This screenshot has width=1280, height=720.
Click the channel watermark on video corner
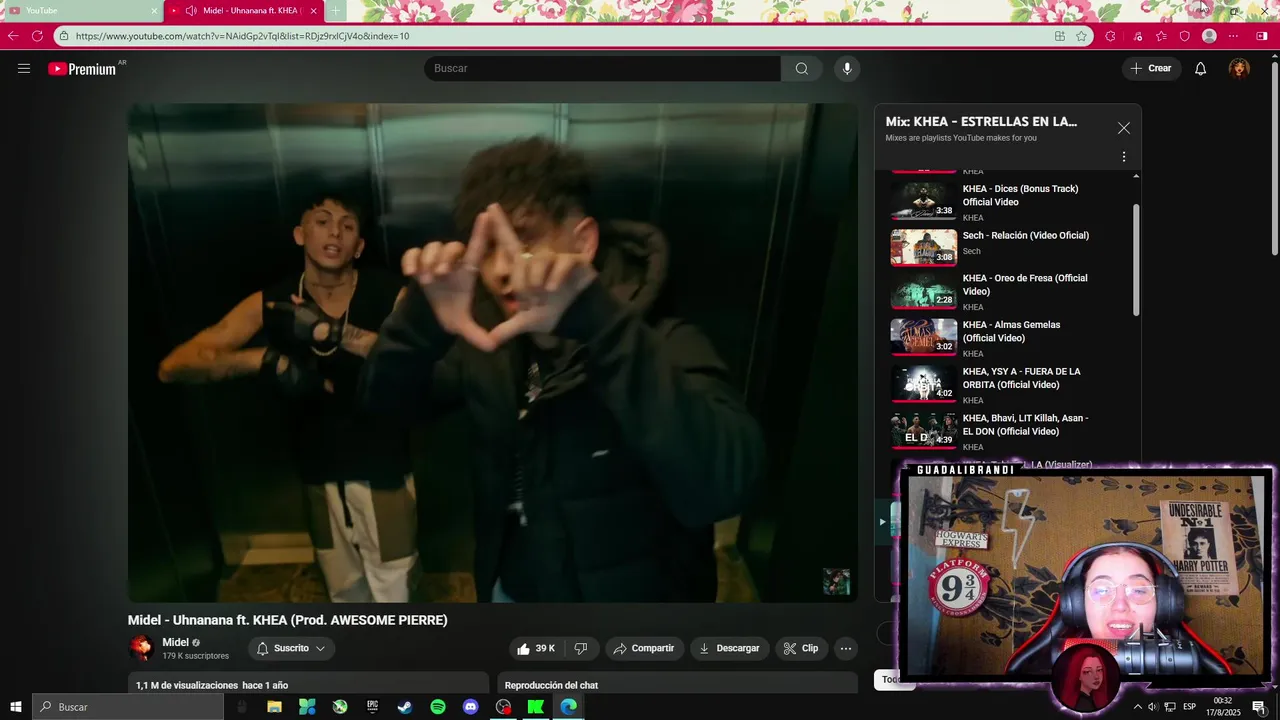tap(836, 581)
